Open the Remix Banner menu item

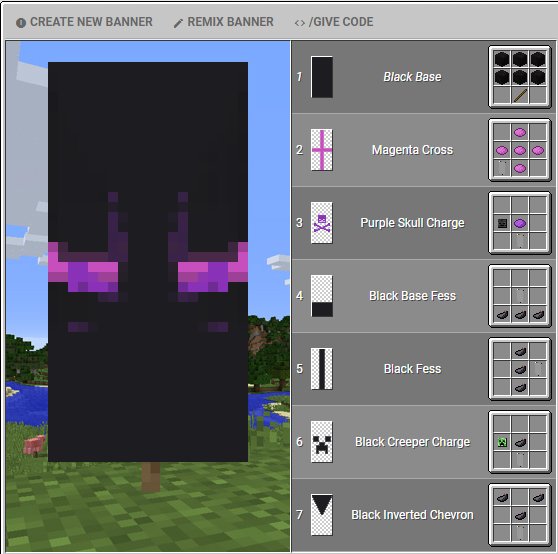click(223, 22)
